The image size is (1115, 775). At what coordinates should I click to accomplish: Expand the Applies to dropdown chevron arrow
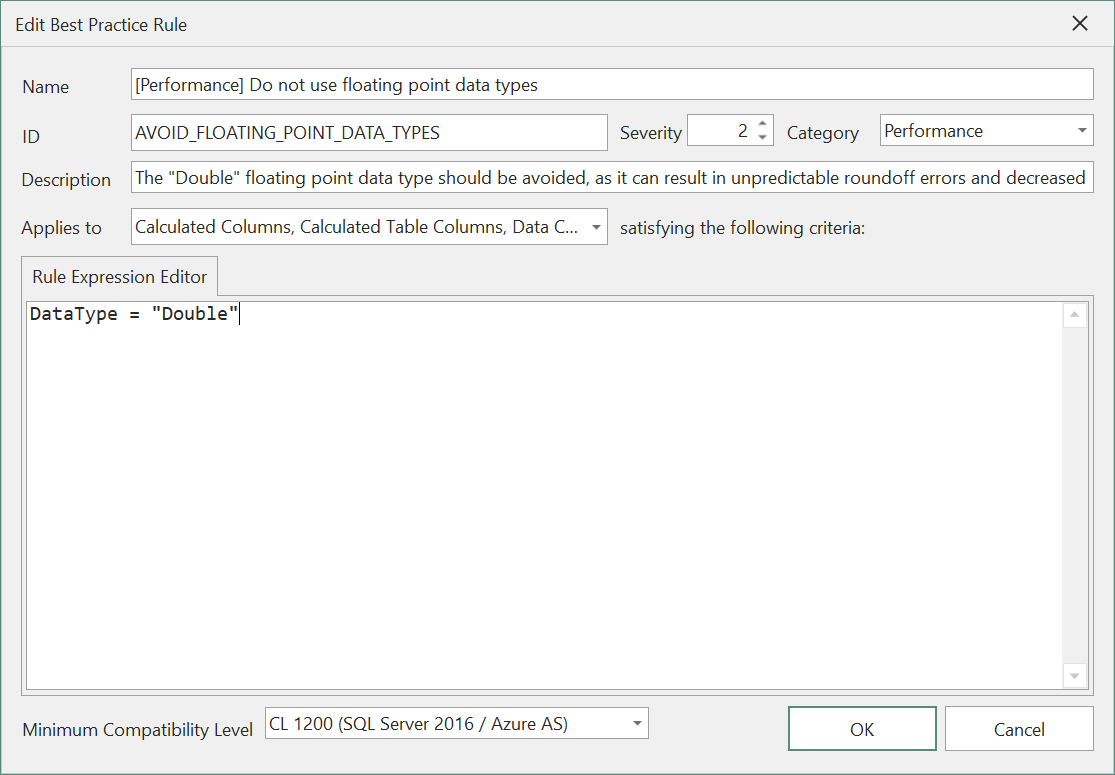point(596,226)
